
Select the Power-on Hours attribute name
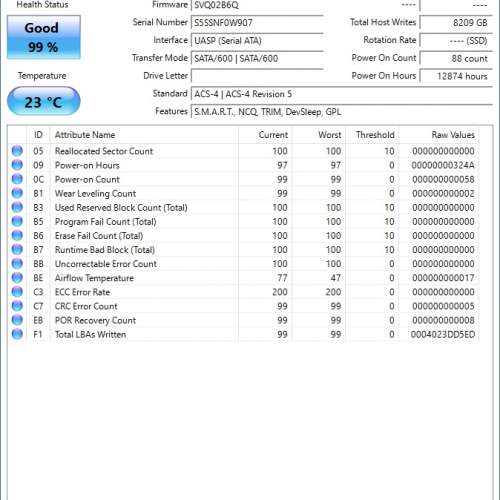tap(87, 165)
